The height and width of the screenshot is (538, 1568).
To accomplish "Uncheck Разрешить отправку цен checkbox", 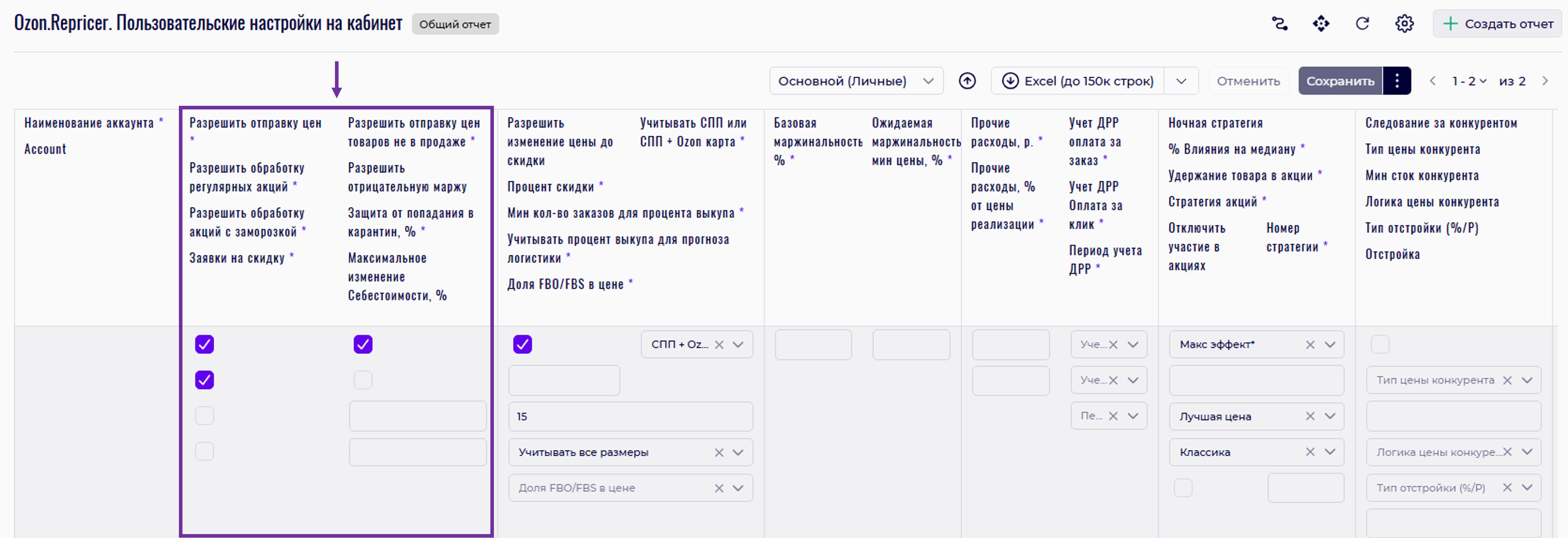I will [205, 345].
